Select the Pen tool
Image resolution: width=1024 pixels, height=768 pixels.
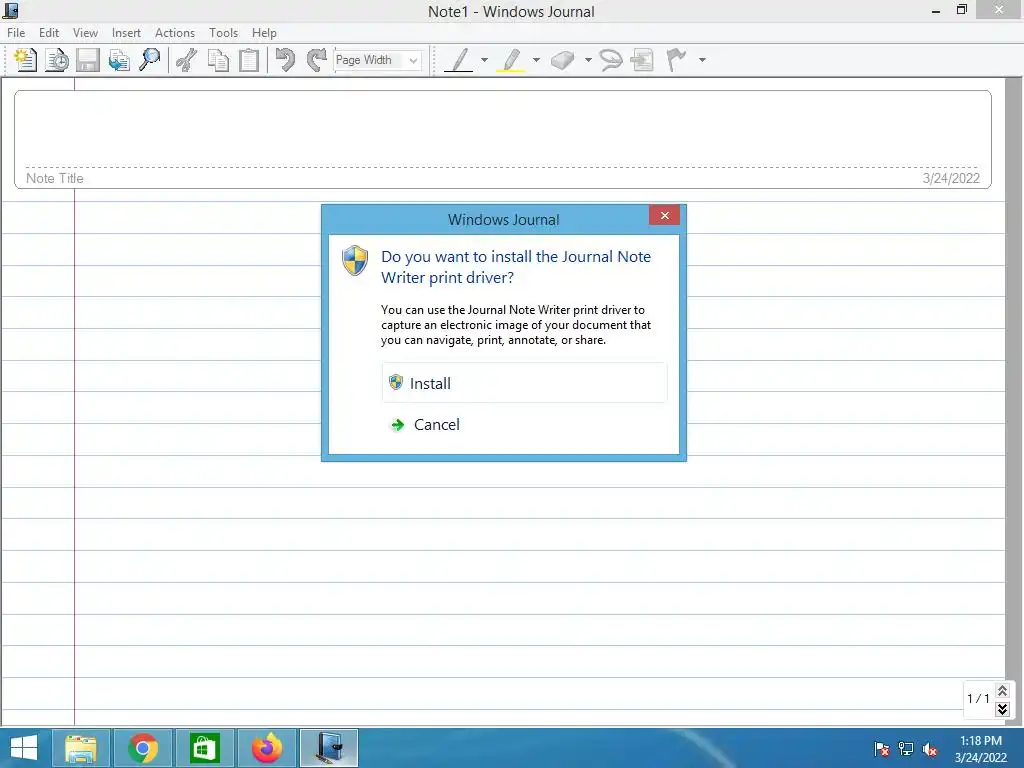tap(459, 60)
